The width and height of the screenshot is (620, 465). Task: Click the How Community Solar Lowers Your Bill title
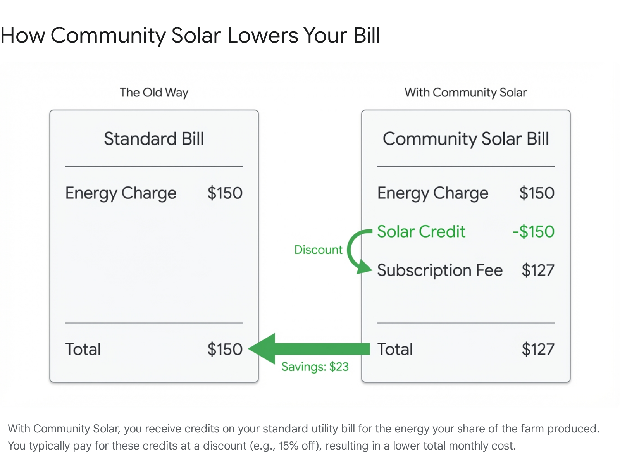pyautogui.click(x=190, y=36)
